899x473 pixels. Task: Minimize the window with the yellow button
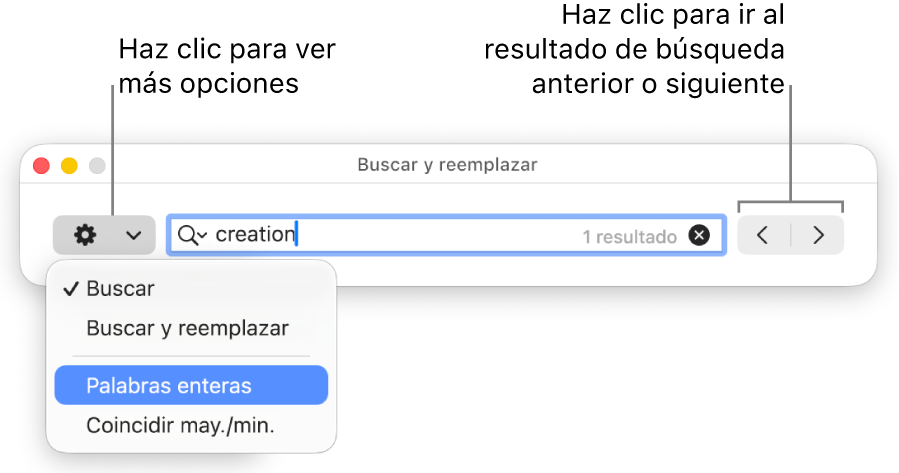[69, 165]
